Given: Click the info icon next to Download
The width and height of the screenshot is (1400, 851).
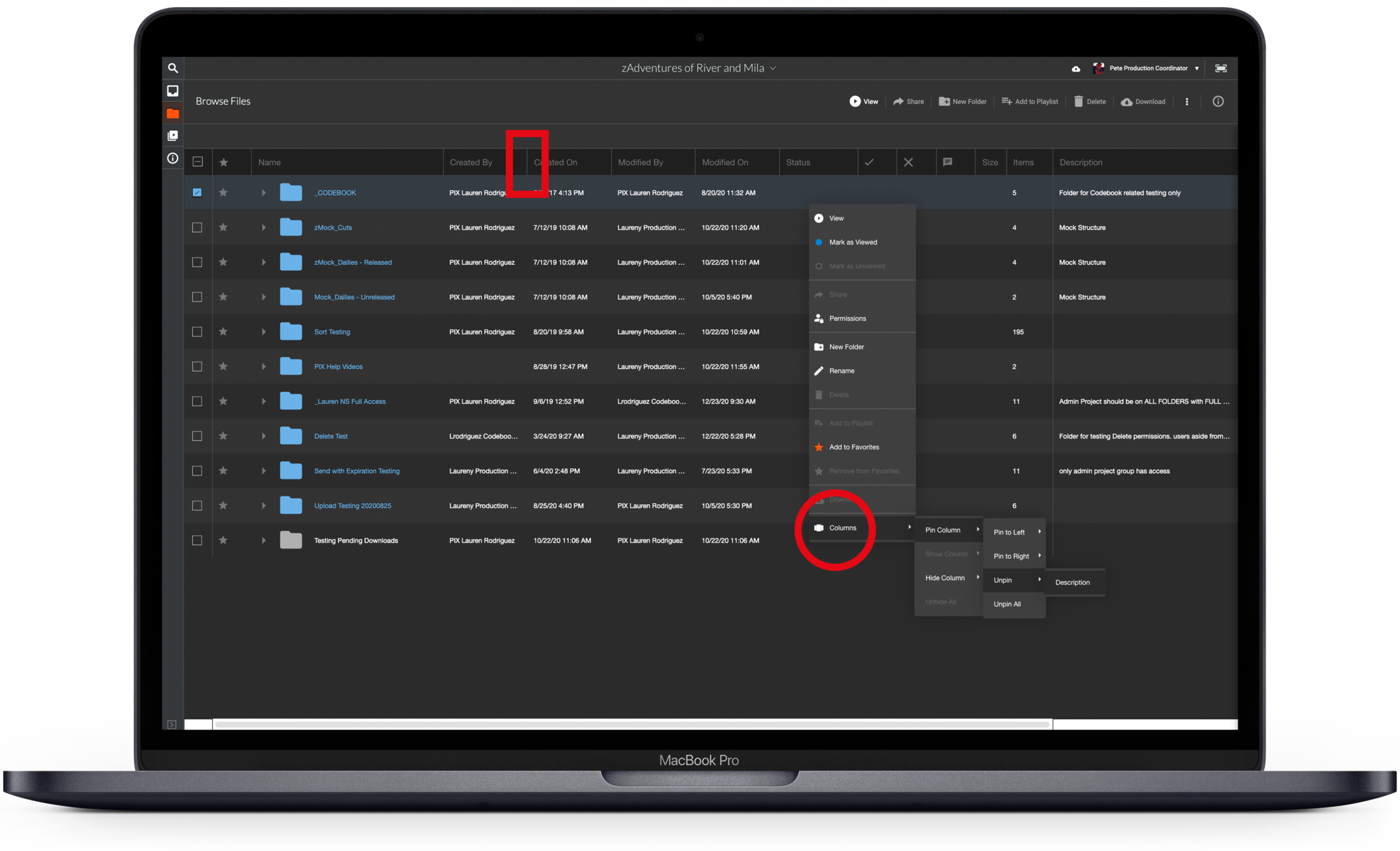Looking at the screenshot, I should (1218, 101).
